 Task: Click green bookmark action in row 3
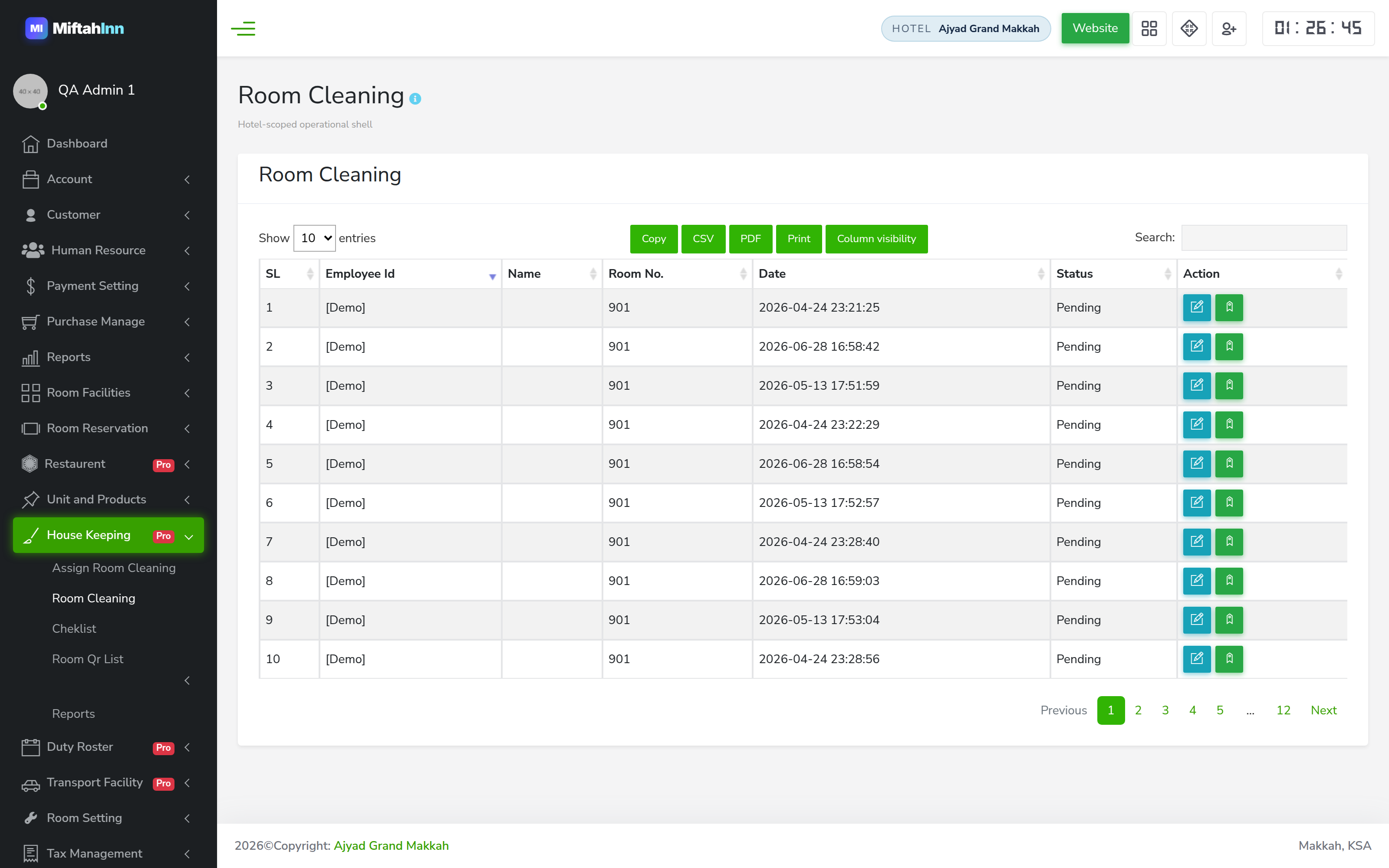[x=1229, y=385]
